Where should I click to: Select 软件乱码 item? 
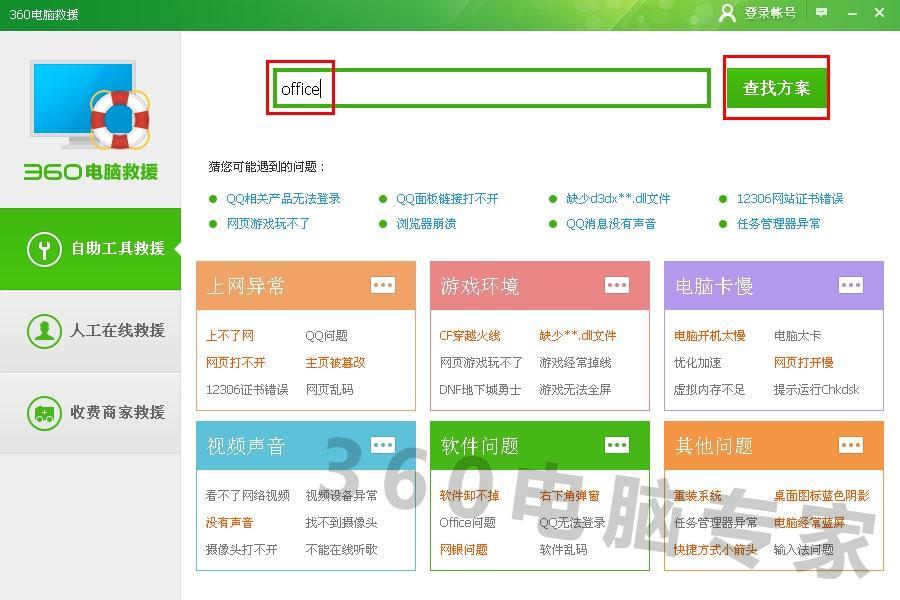[563, 549]
